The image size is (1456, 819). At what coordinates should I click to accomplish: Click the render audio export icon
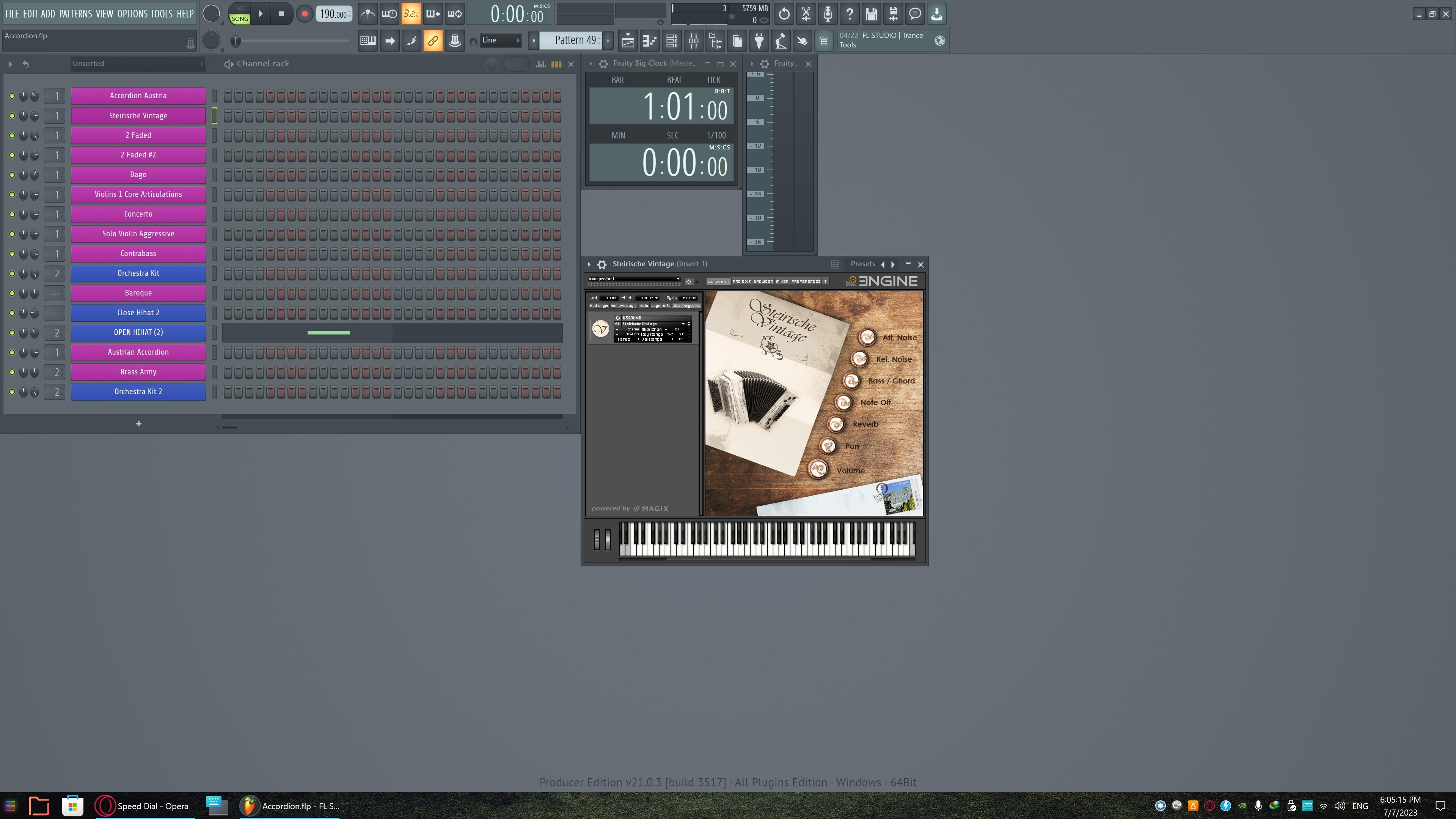point(893,14)
